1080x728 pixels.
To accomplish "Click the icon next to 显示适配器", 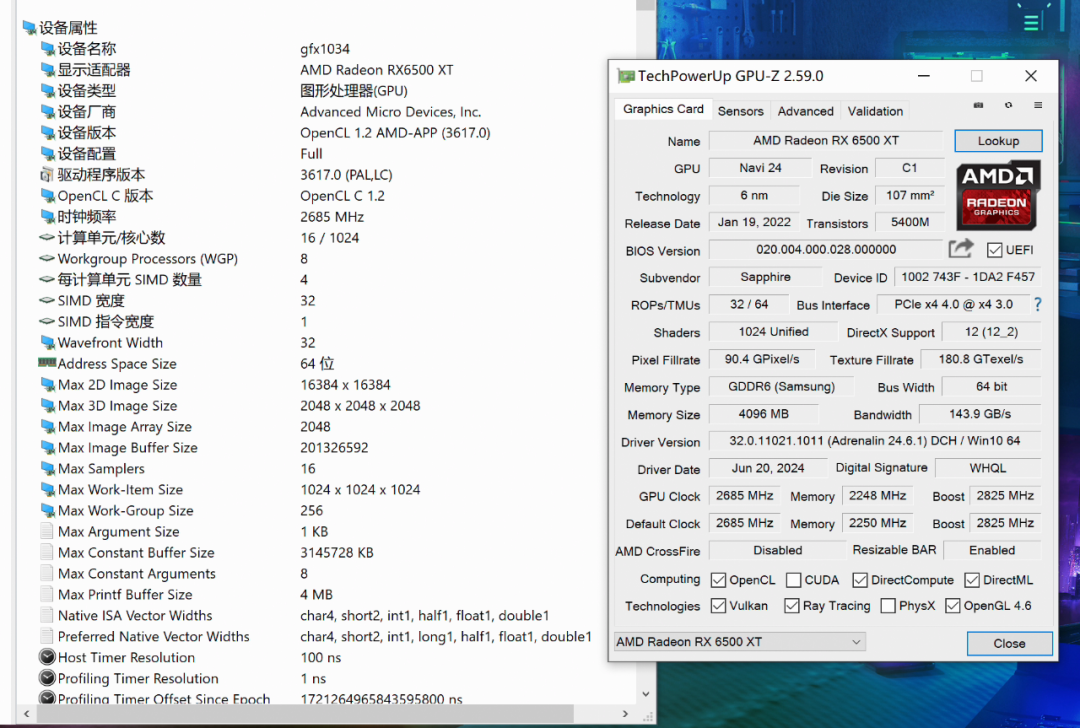I will [x=48, y=70].
